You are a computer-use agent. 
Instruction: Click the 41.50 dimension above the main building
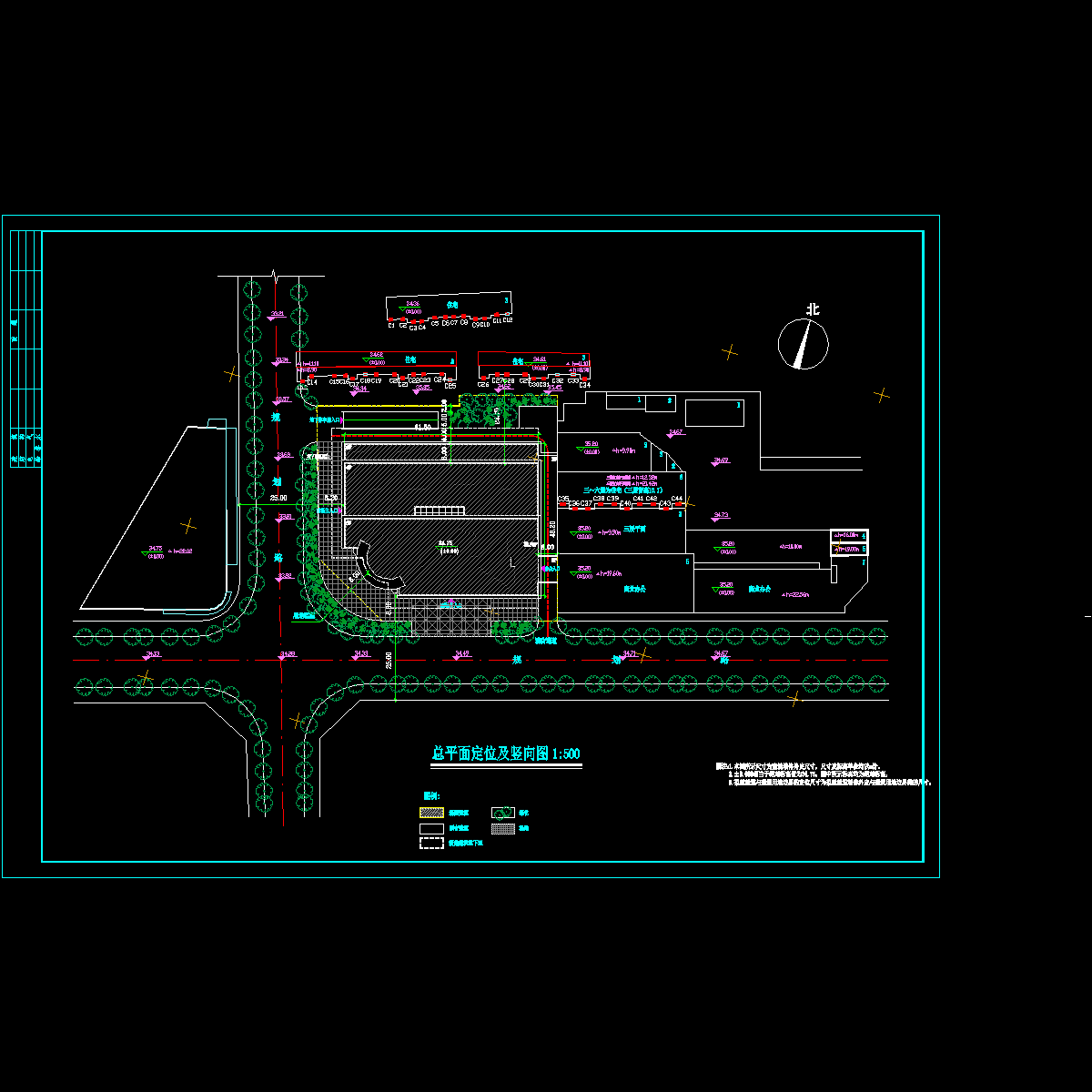422,426
